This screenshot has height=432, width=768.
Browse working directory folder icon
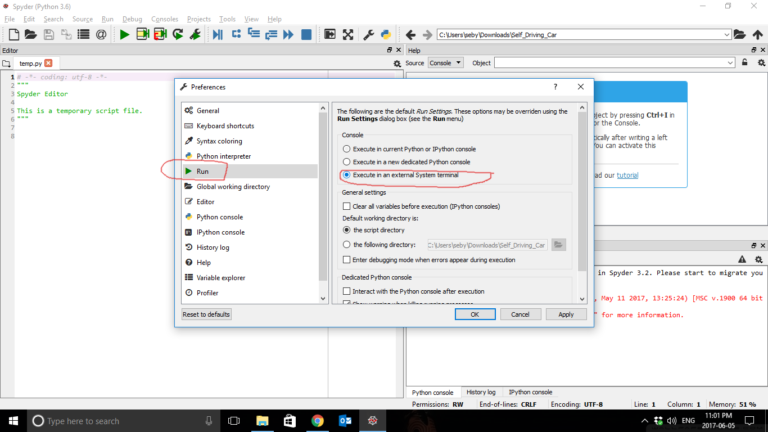tap(740, 34)
